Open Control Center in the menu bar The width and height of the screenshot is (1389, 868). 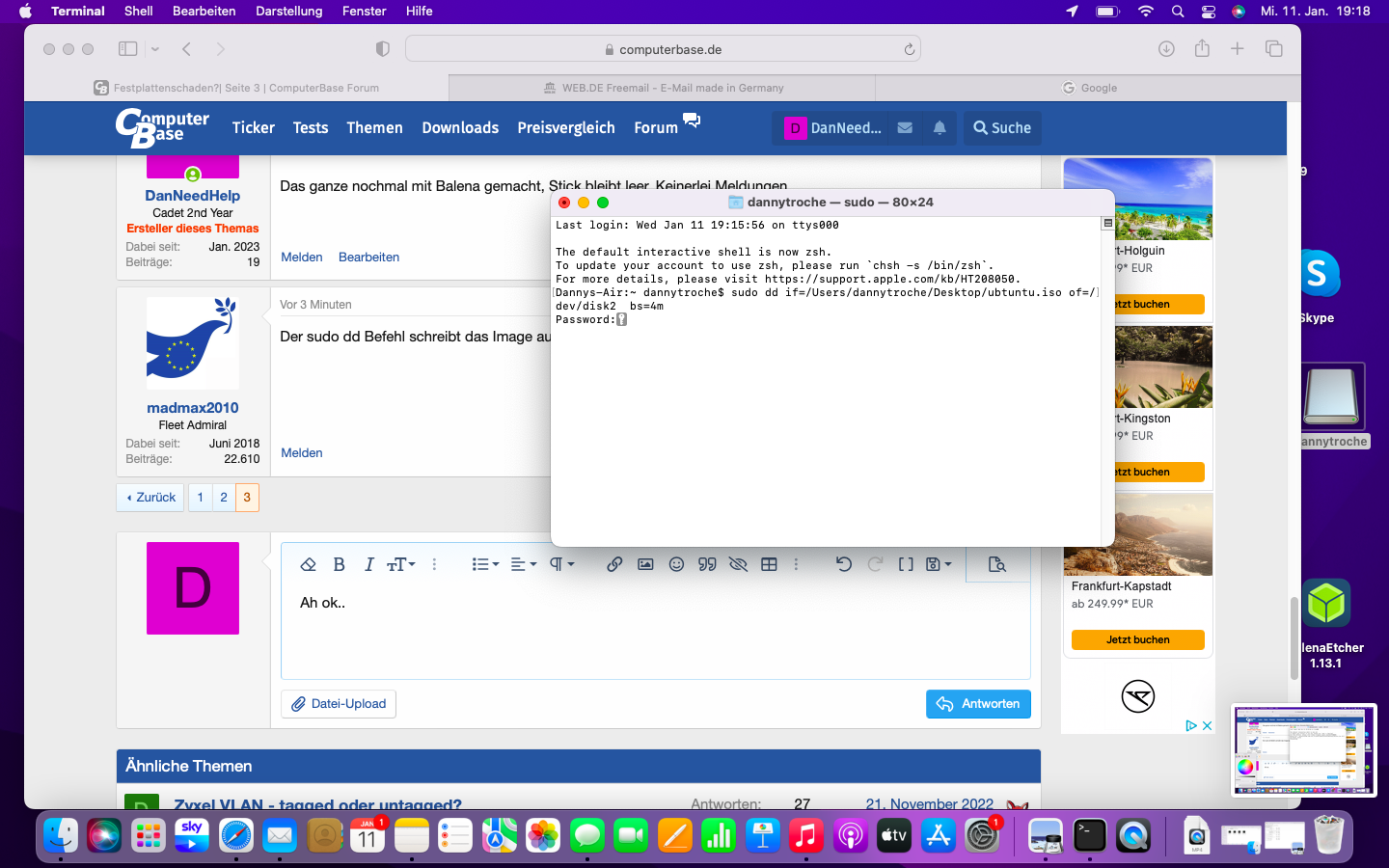pyautogui.click(x=1209, y=12)
